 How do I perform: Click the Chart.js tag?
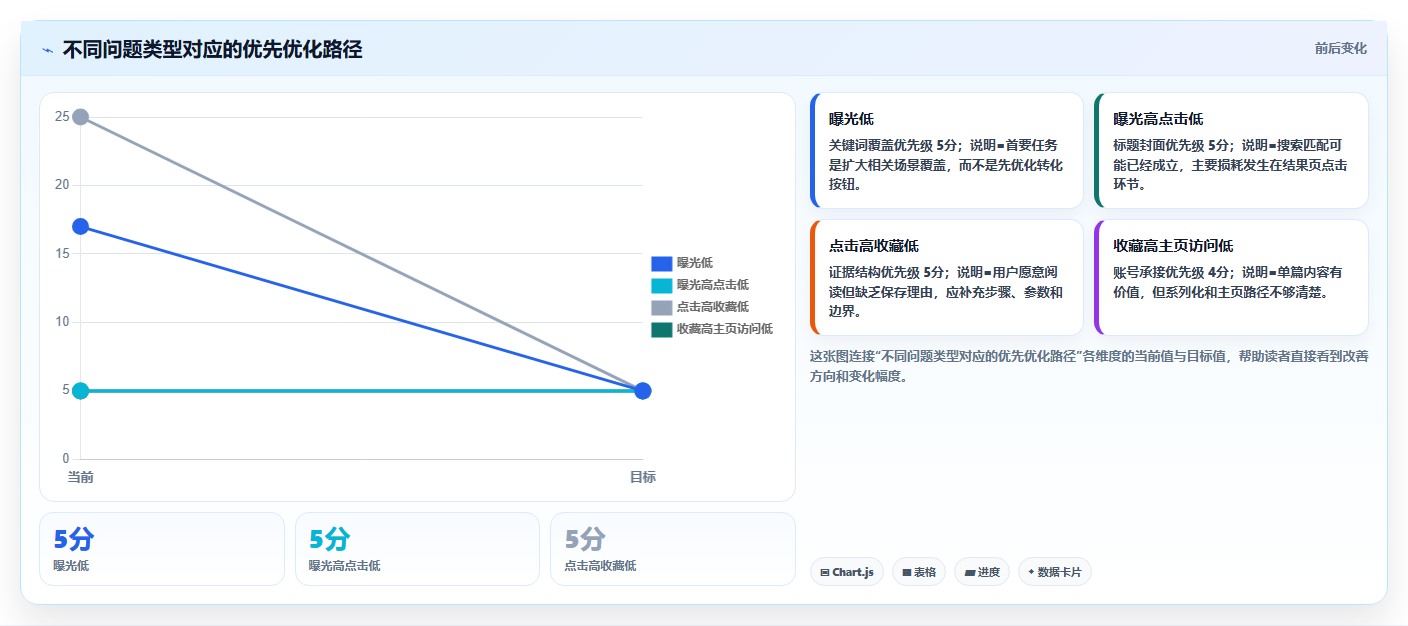coord(847,572)
